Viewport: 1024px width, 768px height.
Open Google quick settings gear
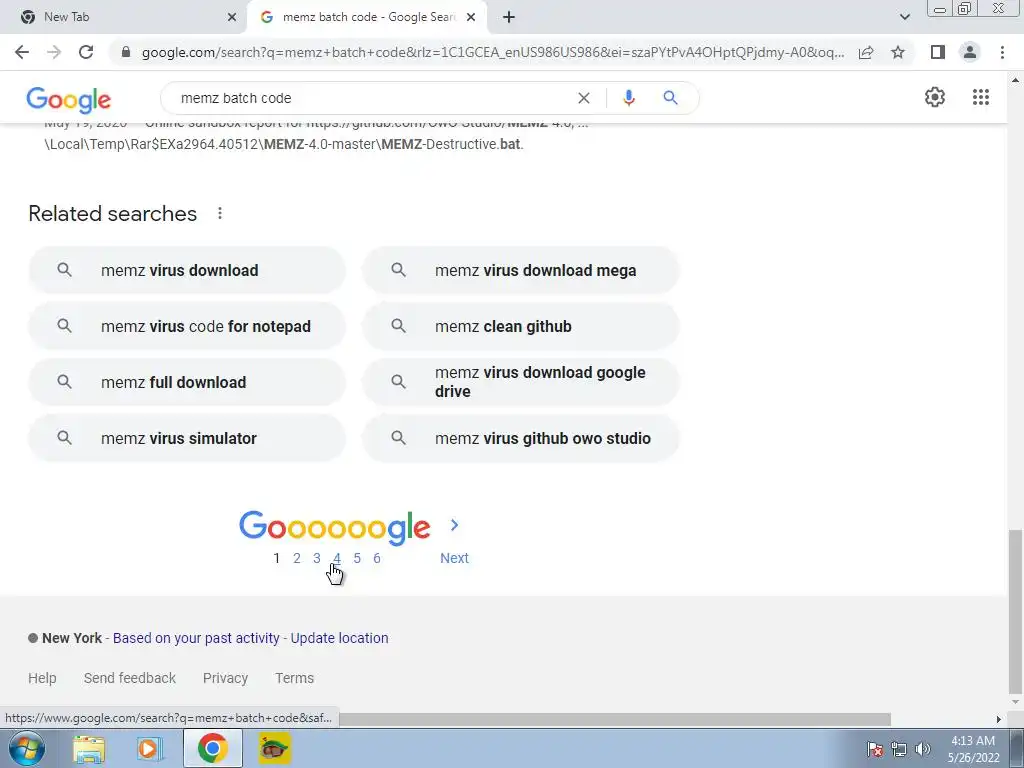pyautogui.click(x=935, y=97)
